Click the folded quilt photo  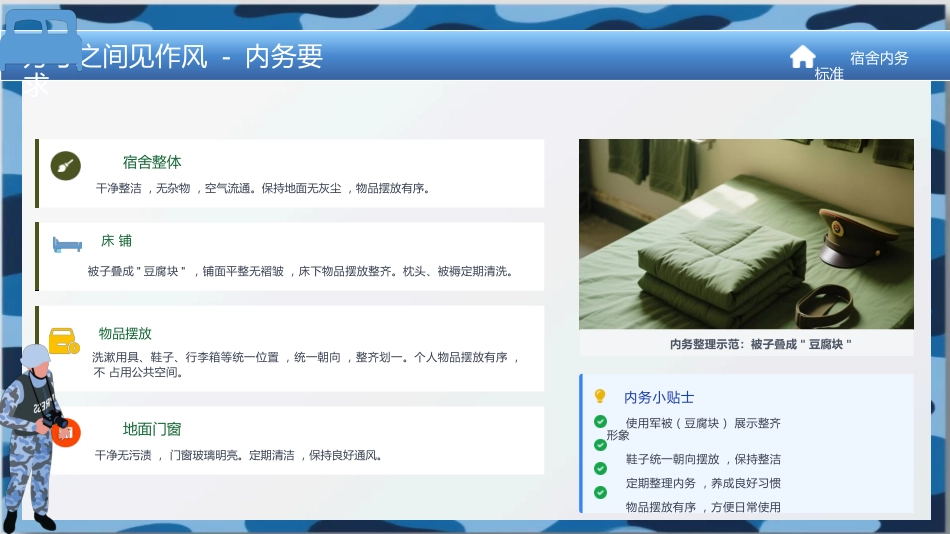746,234
